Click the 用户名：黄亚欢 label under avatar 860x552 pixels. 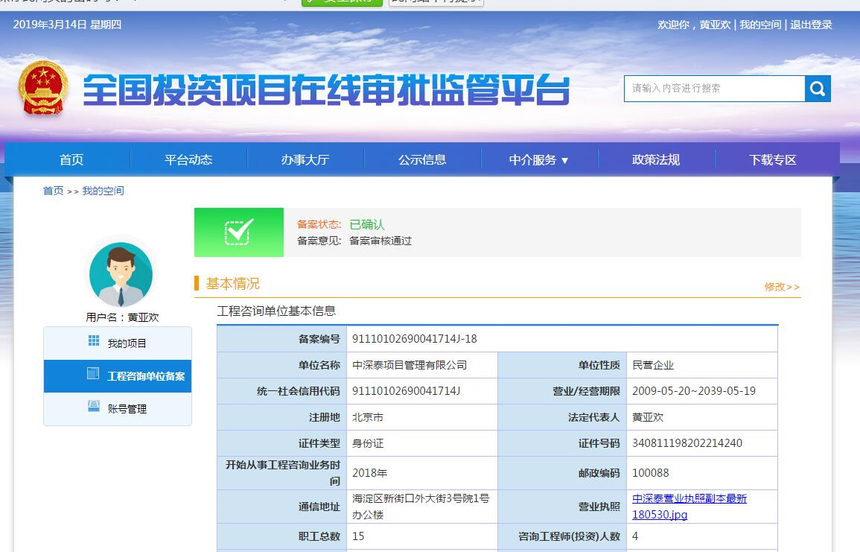(x=122, y=317)
